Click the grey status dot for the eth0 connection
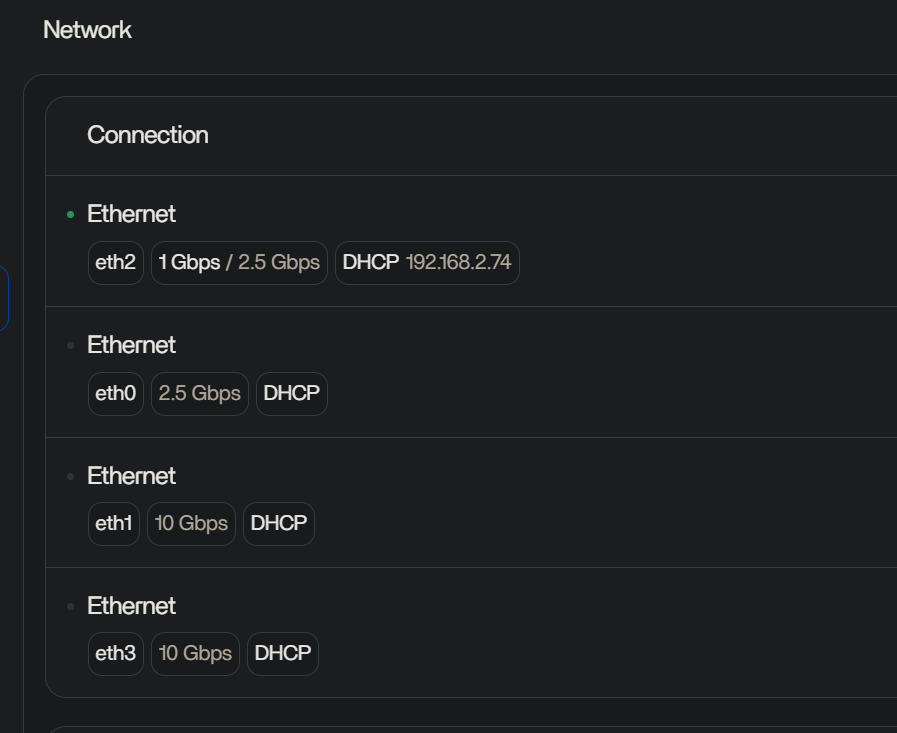 [70, 345]
